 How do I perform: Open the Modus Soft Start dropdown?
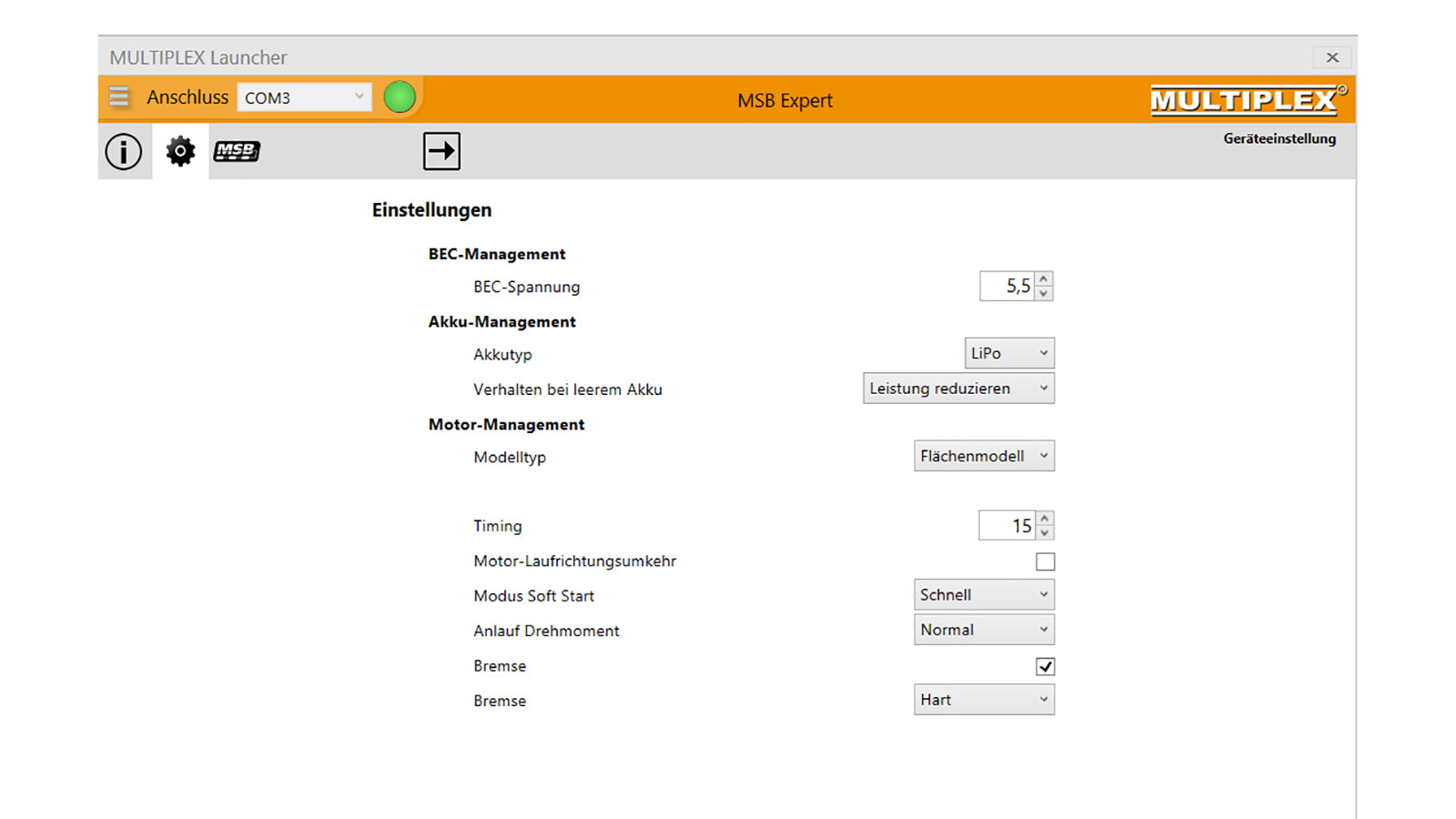(984, 595)
